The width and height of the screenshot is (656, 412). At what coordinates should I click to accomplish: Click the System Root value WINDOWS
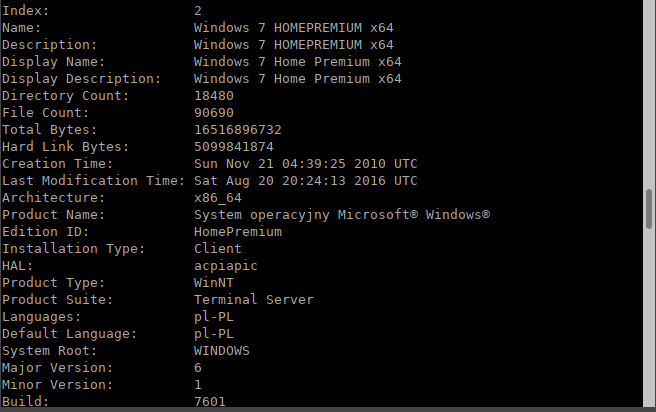pos(222,351)
